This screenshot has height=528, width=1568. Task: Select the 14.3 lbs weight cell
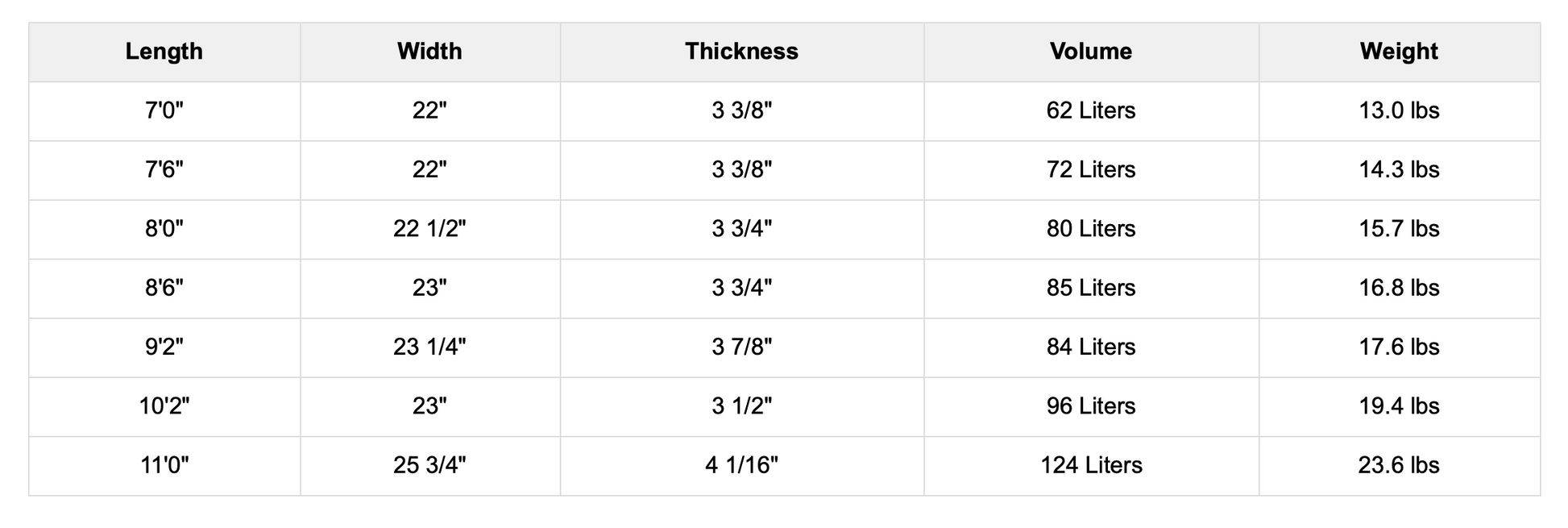(x=1399, y=169)
